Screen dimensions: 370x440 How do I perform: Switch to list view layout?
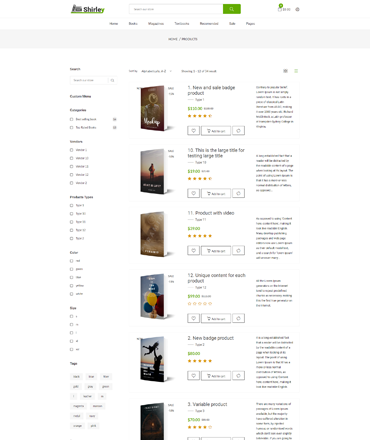click(296, 71)
